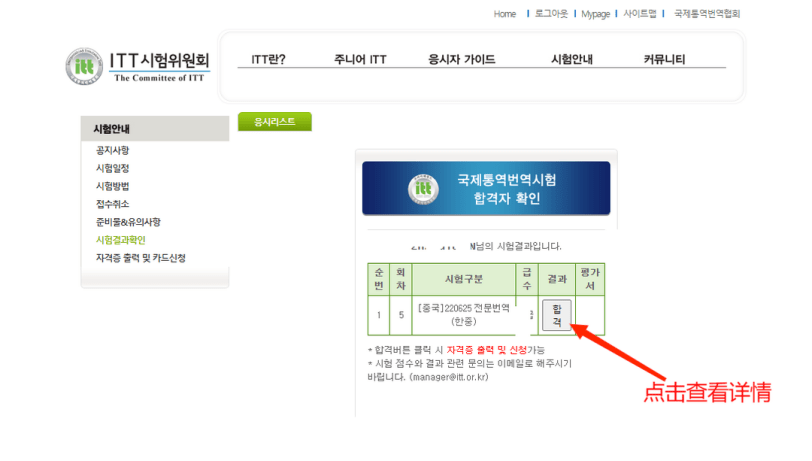Viewport: 812px width, 461px height.
Task: Select 시험일정 in sidebar
Action: coord(112,168)
